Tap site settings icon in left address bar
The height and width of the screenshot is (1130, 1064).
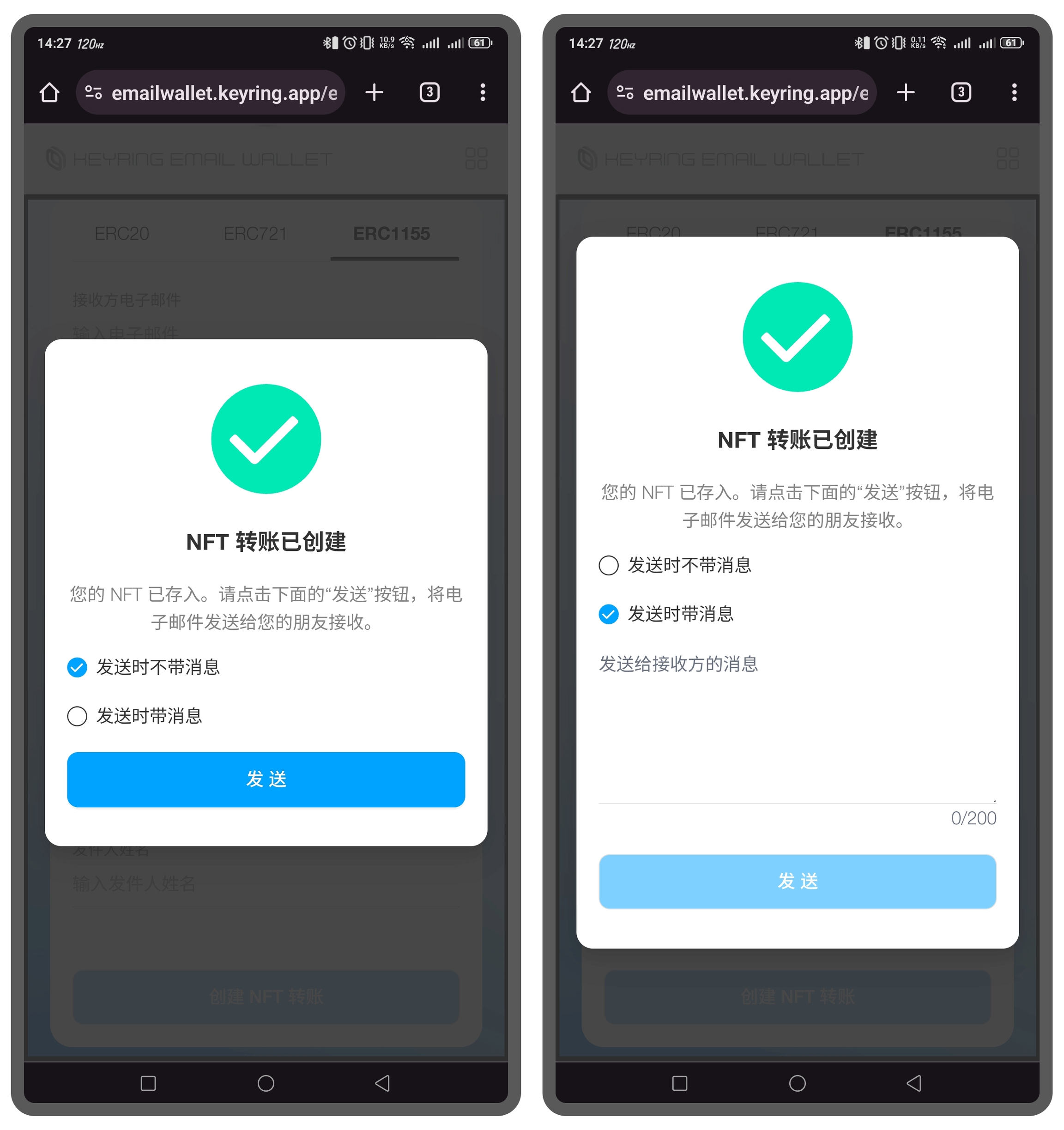click(94, 92)
